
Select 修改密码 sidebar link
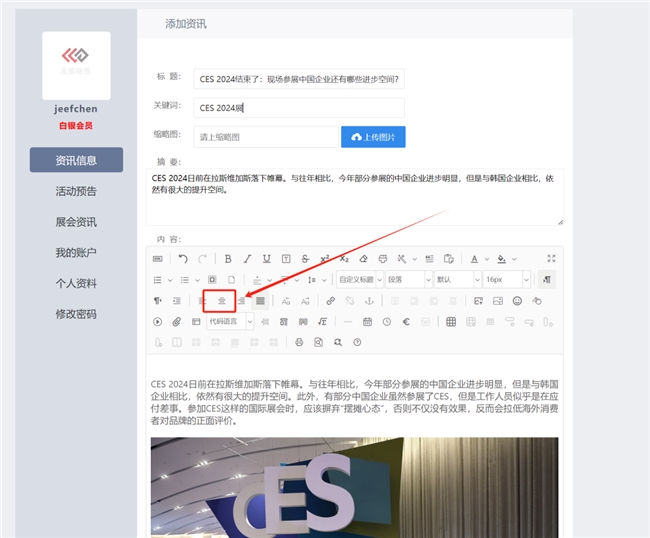(x=76, y=314)
